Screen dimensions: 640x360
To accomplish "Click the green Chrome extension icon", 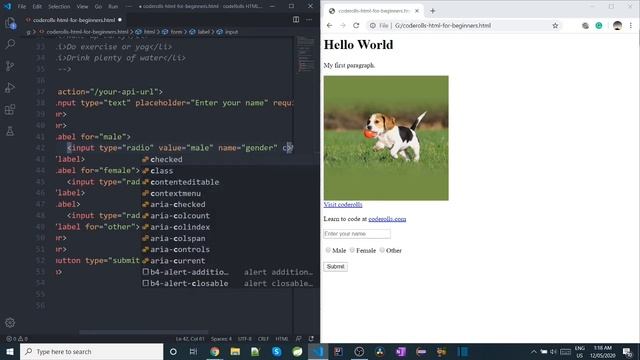I will click(599, 25).
